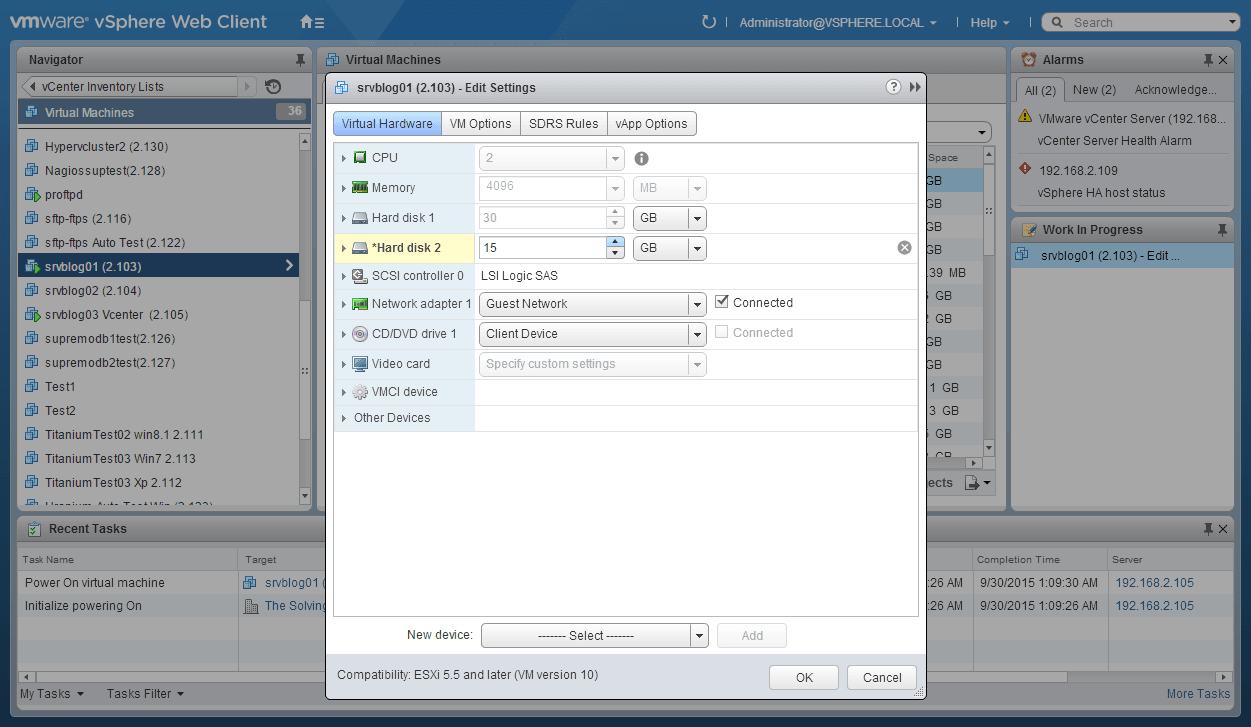Image resolution: width=1251 pixels, height=727 pixels.
Task: Expand the Memory hardware row
Action: coord(344,188)
